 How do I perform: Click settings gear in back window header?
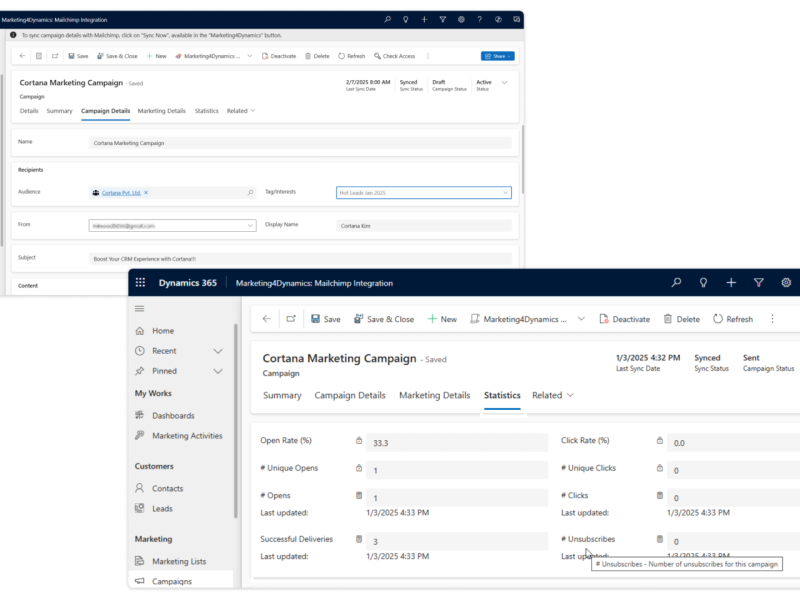tap(461, 19)
